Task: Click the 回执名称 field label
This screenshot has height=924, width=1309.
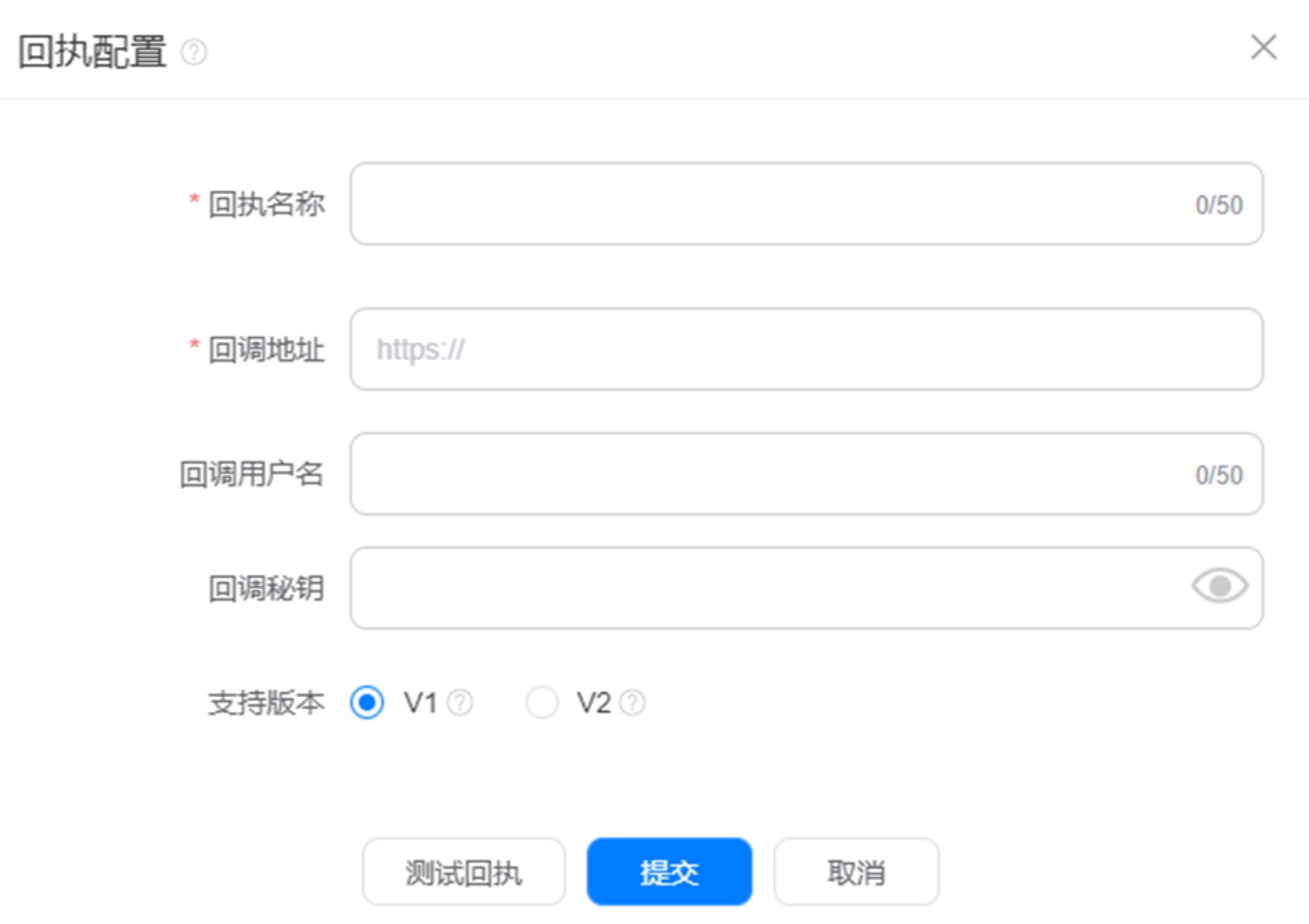Action: [267, 204]
